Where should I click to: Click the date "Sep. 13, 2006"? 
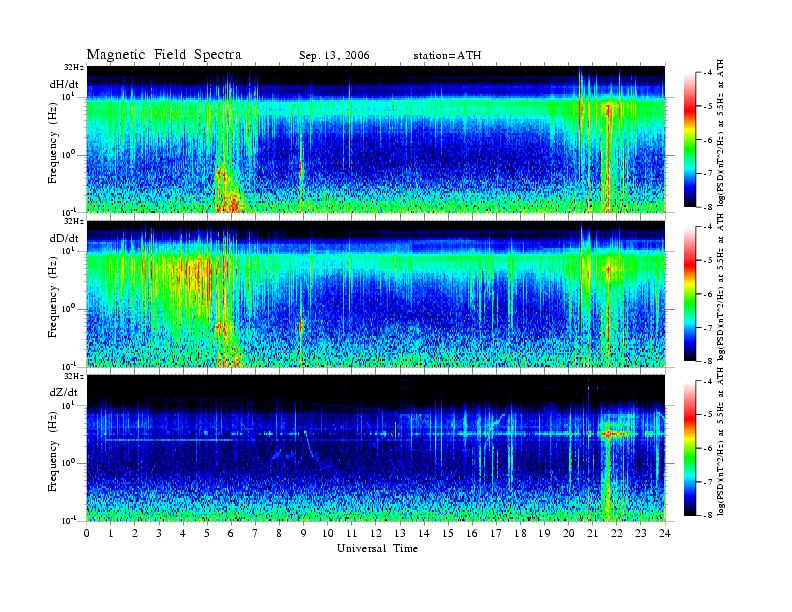tap(334, 56)
